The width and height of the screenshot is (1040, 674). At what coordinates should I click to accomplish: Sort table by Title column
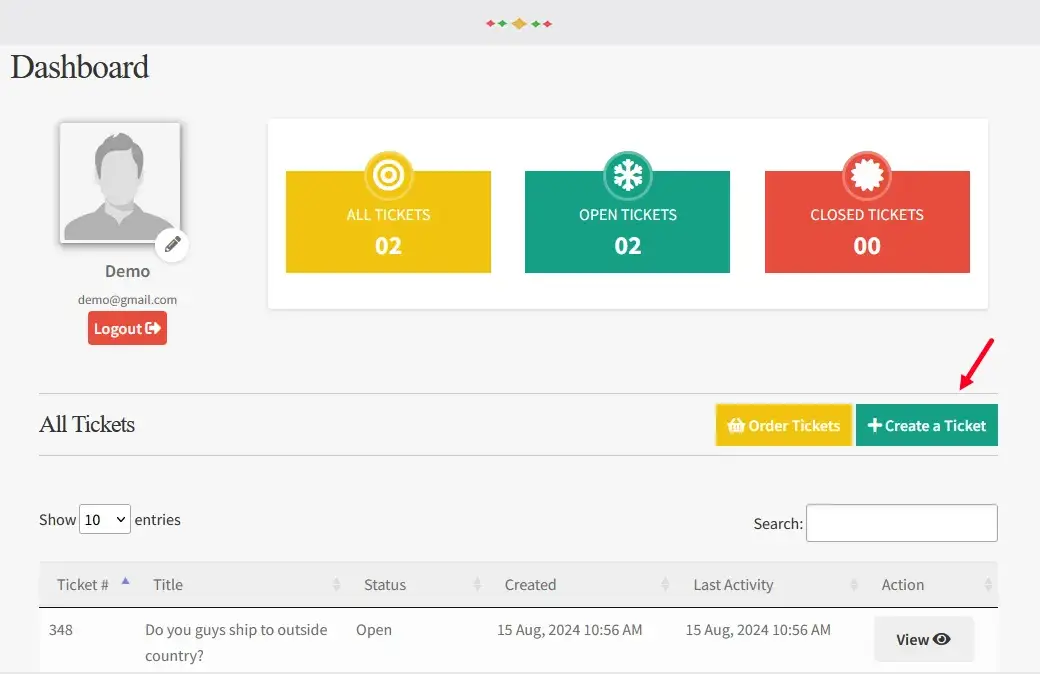[241, 584]
